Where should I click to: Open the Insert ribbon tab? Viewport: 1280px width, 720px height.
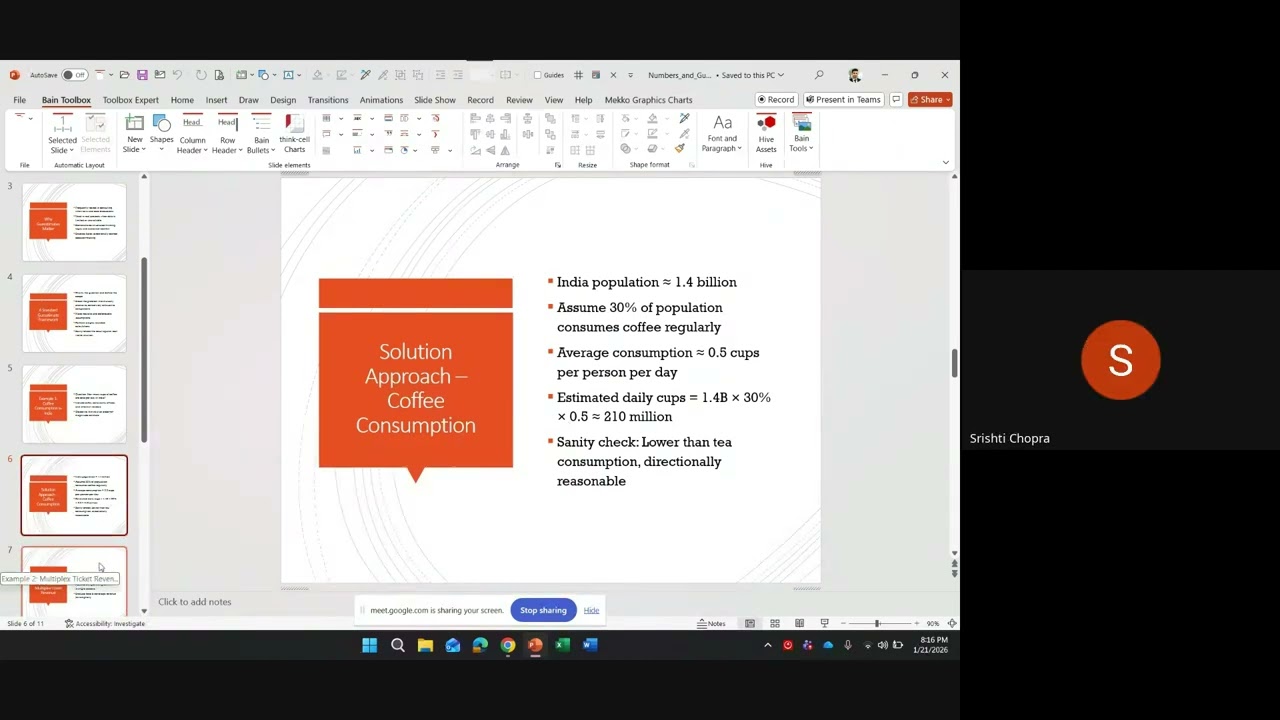point(216,100)
